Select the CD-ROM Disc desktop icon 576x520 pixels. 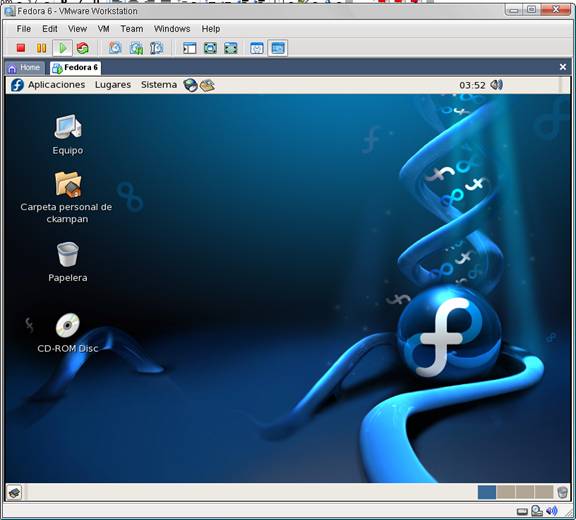tap(68, 333)
